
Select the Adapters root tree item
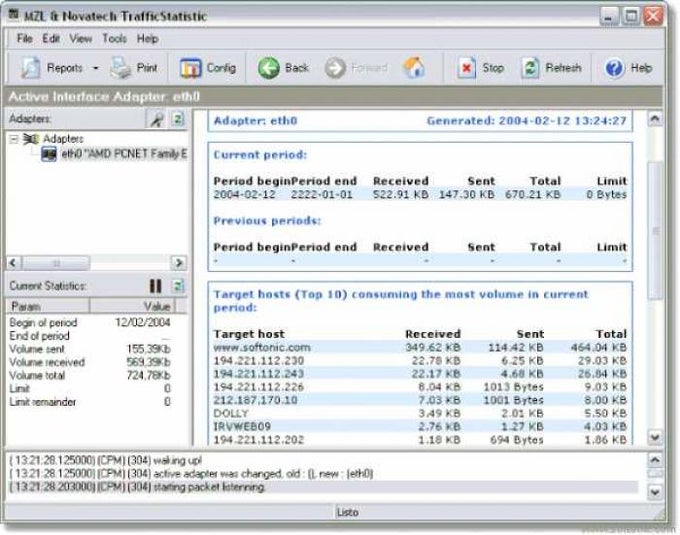tap(63, 139)
